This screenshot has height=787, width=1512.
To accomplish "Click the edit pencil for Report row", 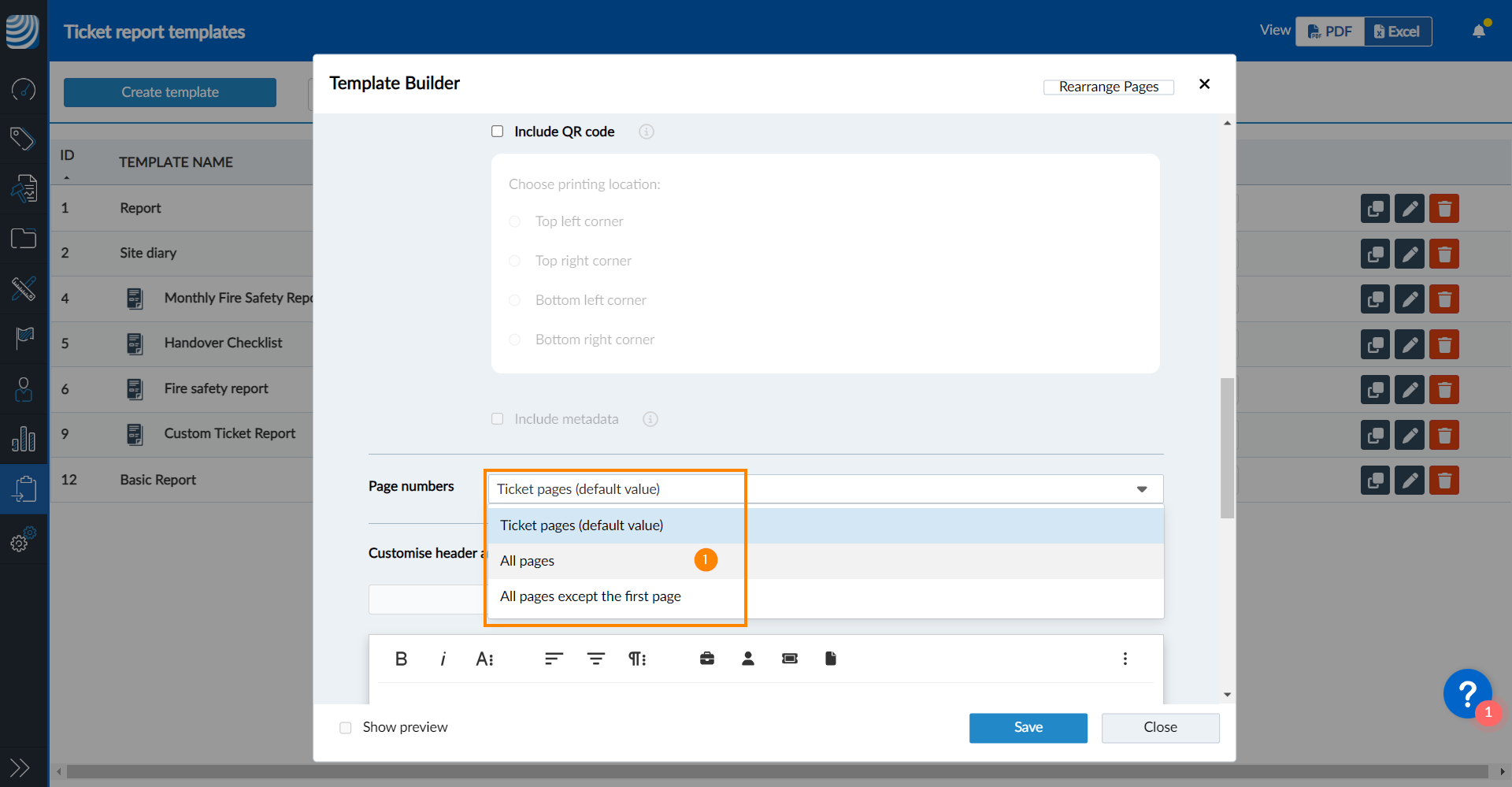I will pyautogui.click(x=1410, y=209).
